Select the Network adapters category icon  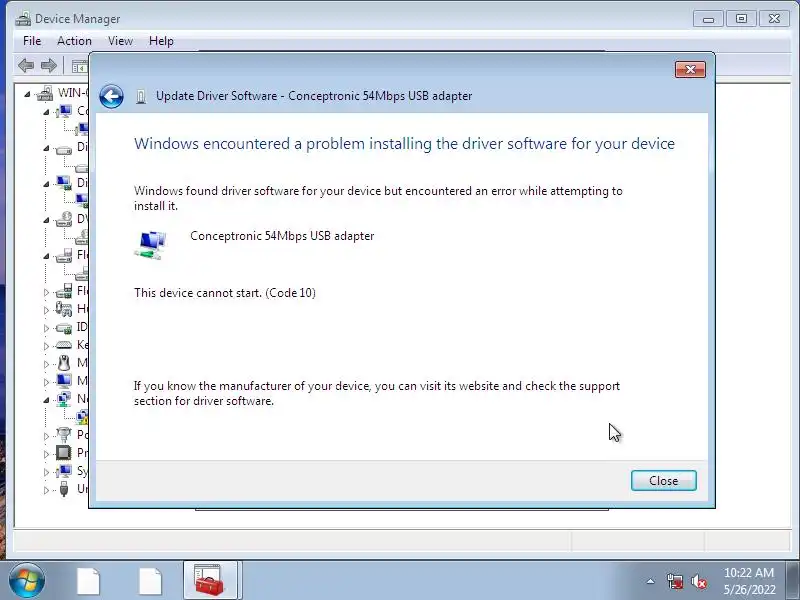click(x=64, y=399)
